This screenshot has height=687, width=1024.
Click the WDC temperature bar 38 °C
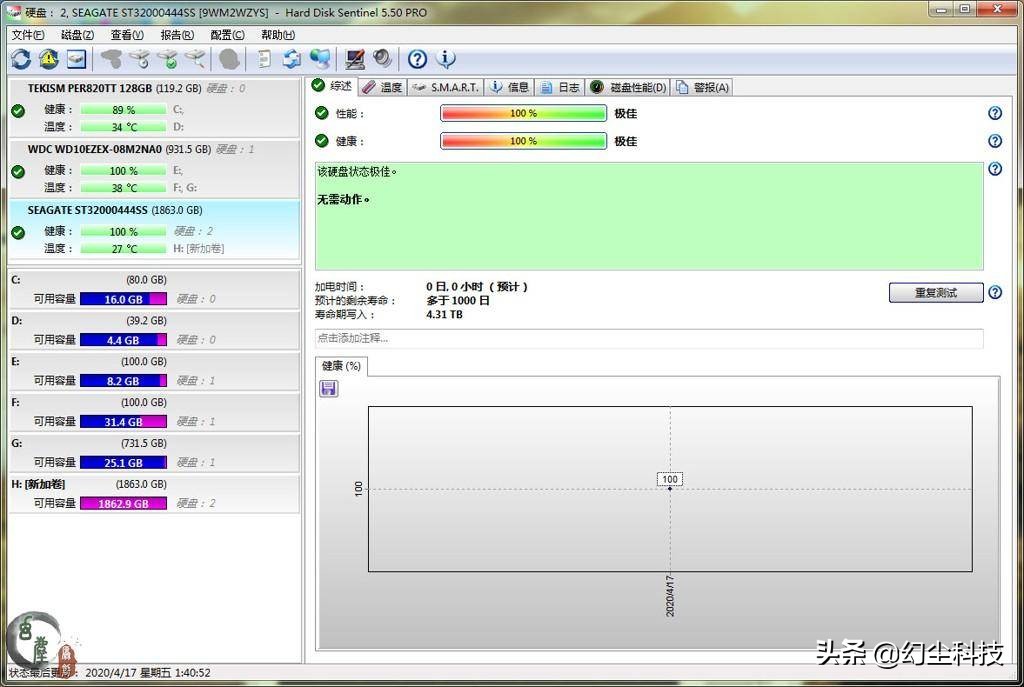click(x=123, y=187)
